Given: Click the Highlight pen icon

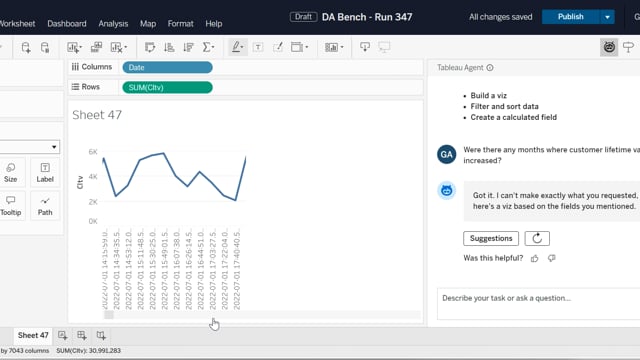Looking at the screenshot, I should coord(236,47).
